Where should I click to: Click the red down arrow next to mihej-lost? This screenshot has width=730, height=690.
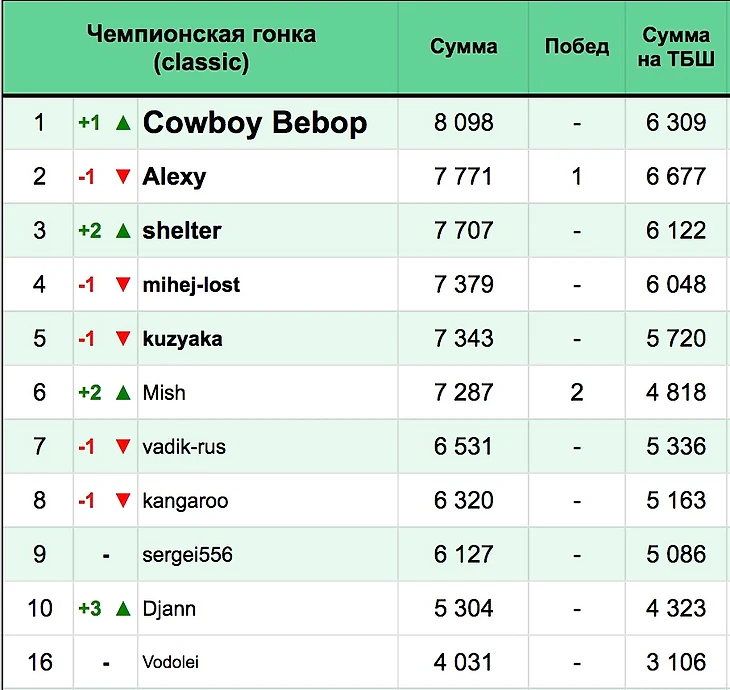pos(123,284)
